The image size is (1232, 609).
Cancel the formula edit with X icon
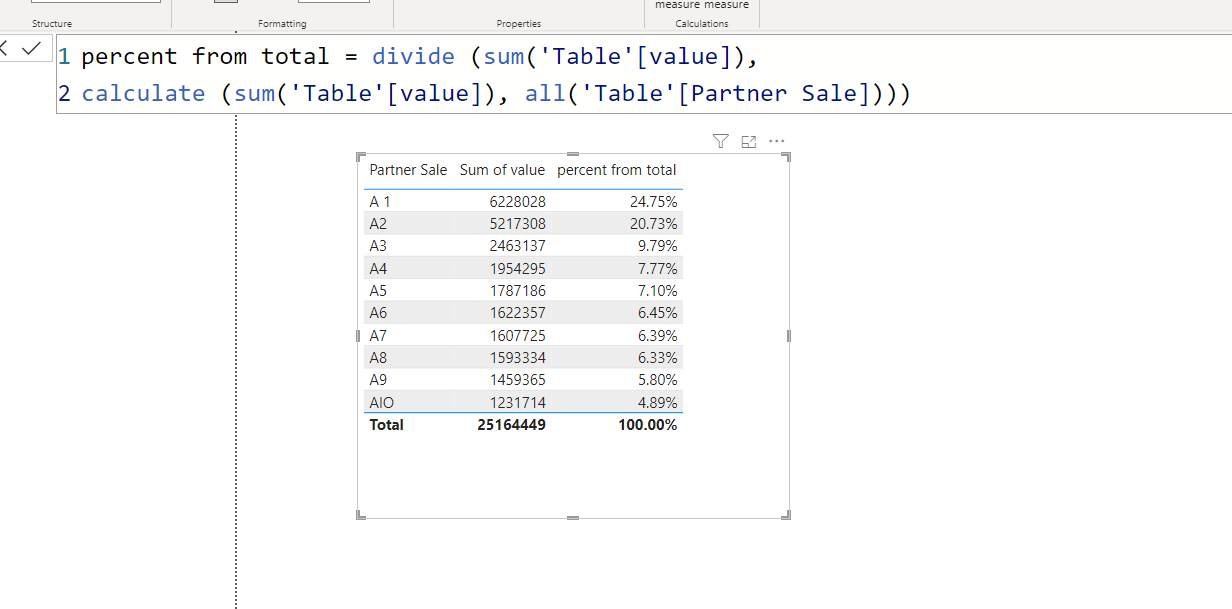(x=4, y=48)
